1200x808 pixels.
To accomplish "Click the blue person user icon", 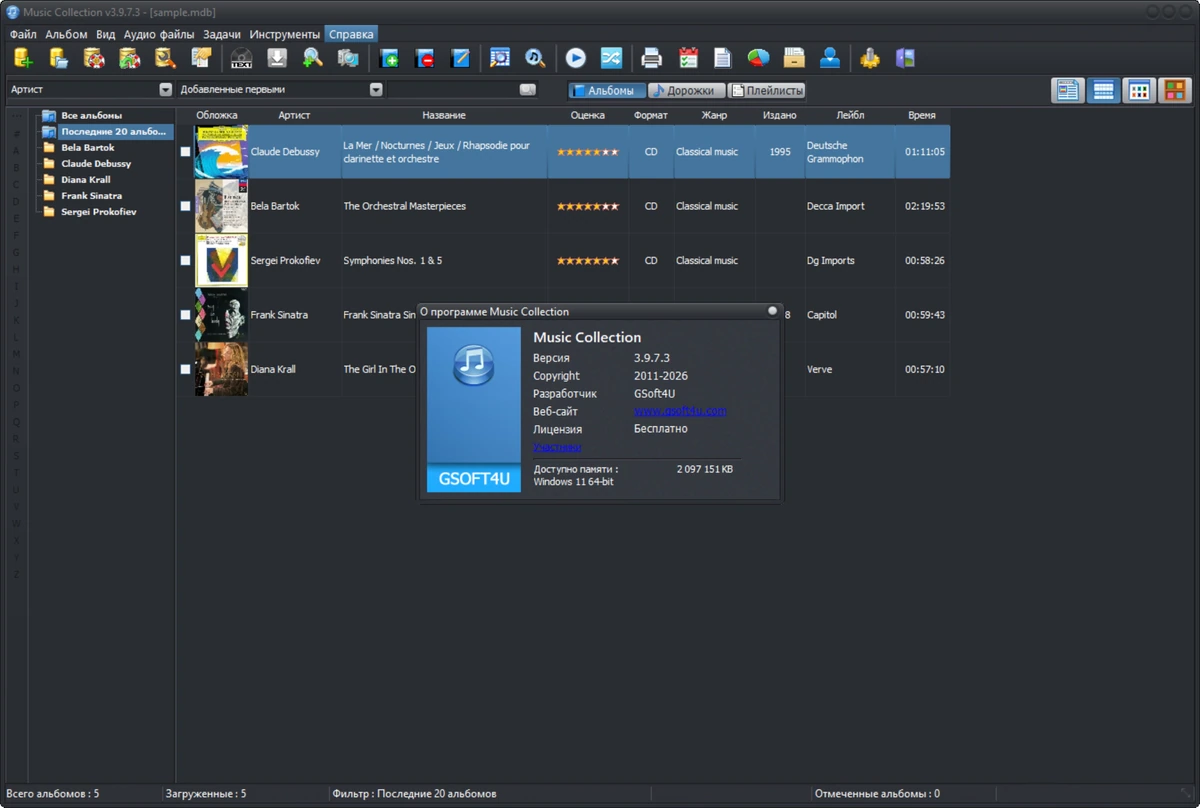I will (830, 58).
